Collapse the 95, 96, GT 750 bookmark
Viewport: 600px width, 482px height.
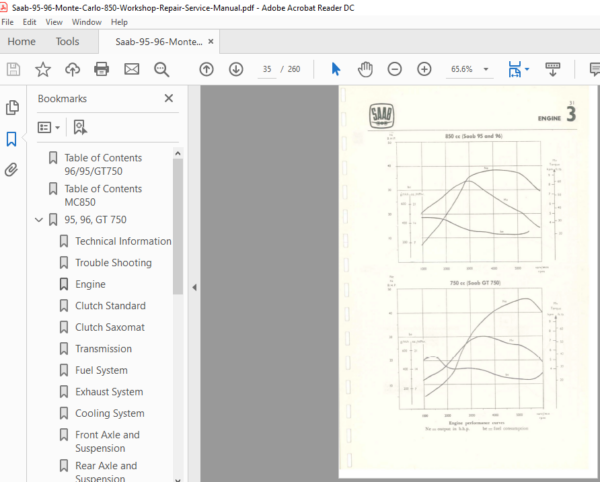pos(39,220)
